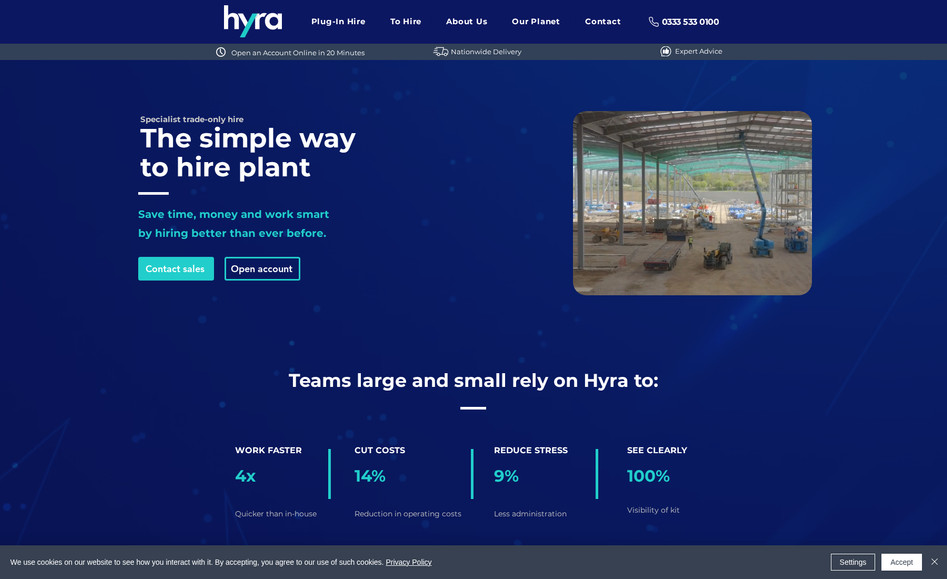Viewport: 947px width, 579px height.
Task: Click the Expert Advice person icon
Action: tap(664, 51)
